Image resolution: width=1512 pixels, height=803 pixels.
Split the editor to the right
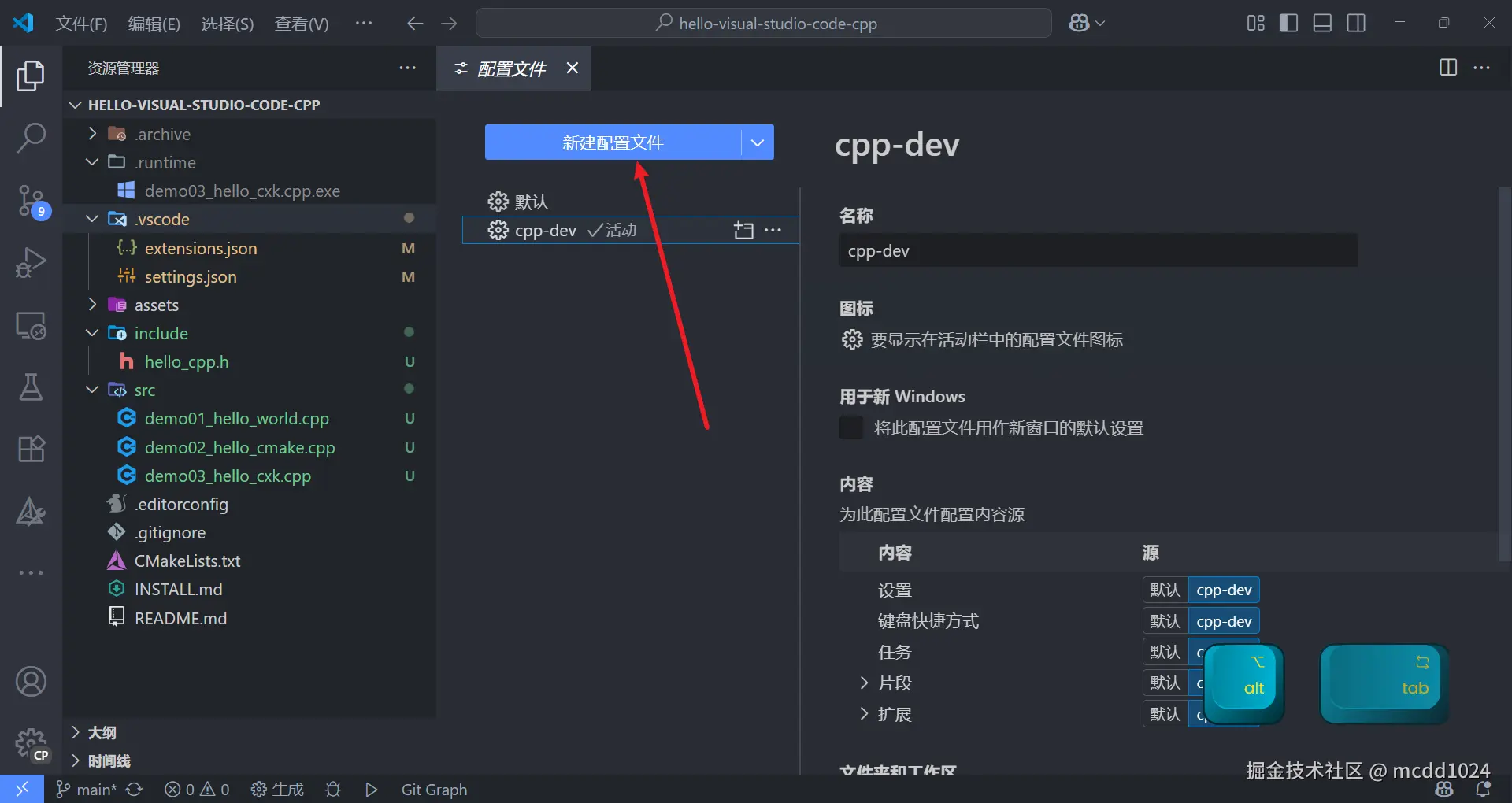pyautogui.click(x=1447, y=68)
